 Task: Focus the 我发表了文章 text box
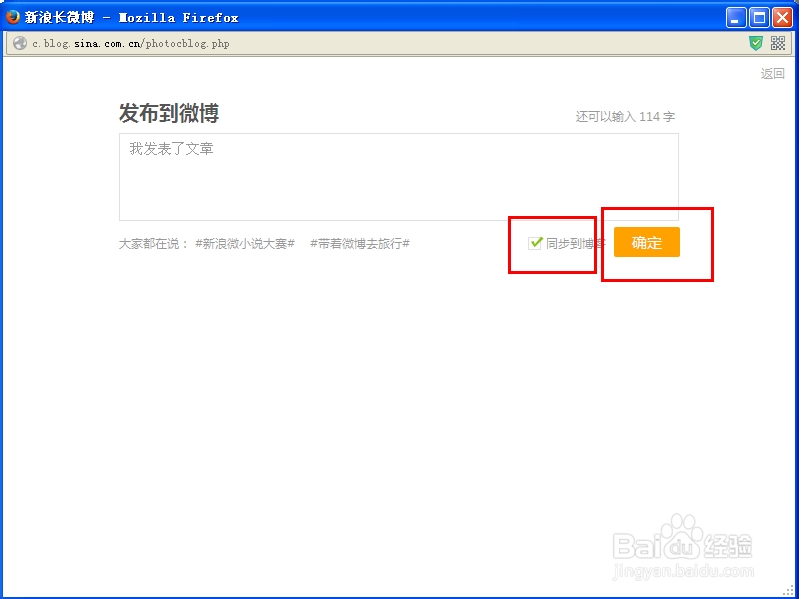click(x=398, y=177)
